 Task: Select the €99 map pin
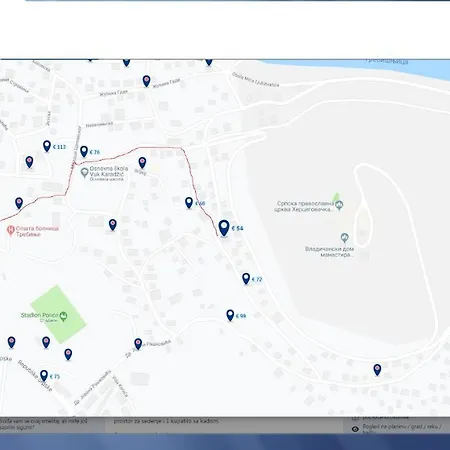point(230,315)
